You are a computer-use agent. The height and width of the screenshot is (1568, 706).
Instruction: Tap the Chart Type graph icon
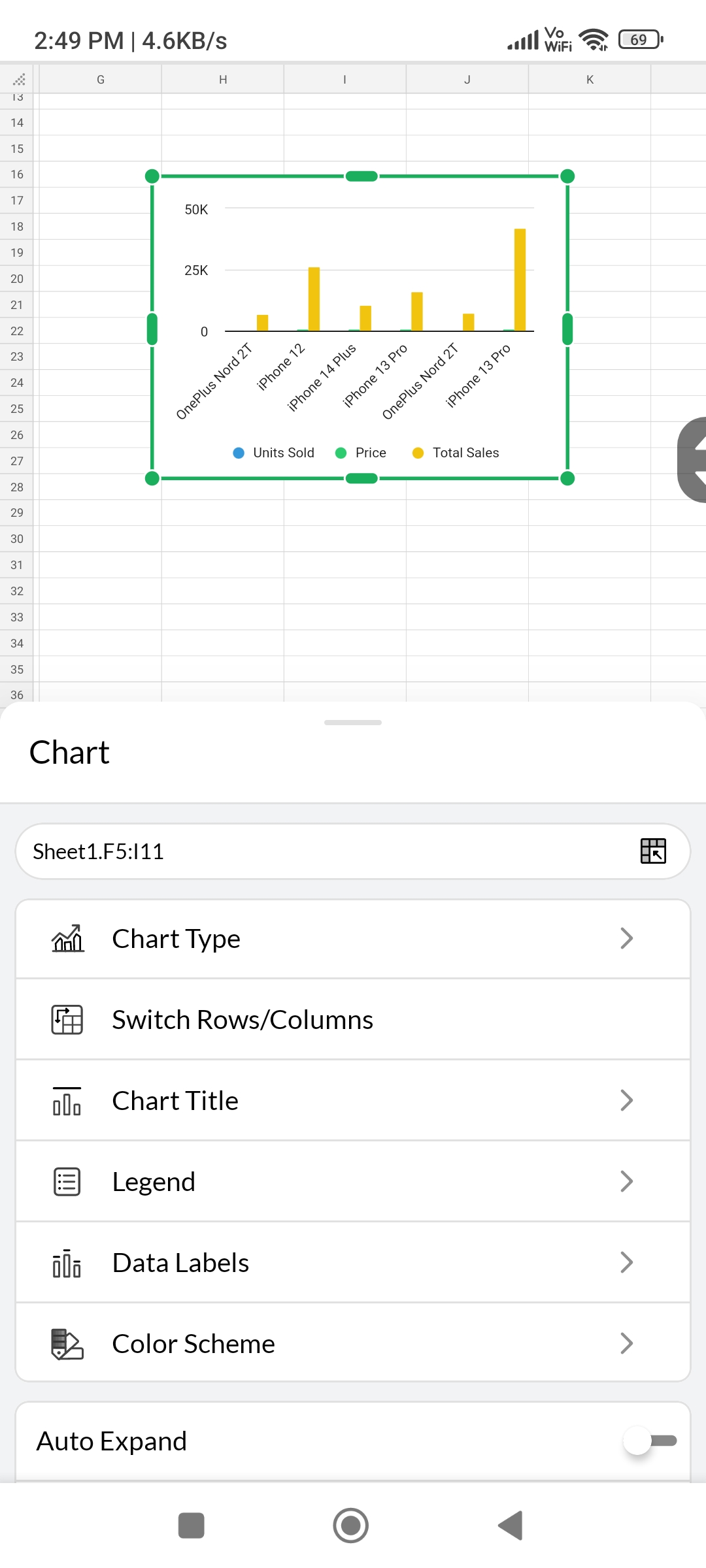68,938
